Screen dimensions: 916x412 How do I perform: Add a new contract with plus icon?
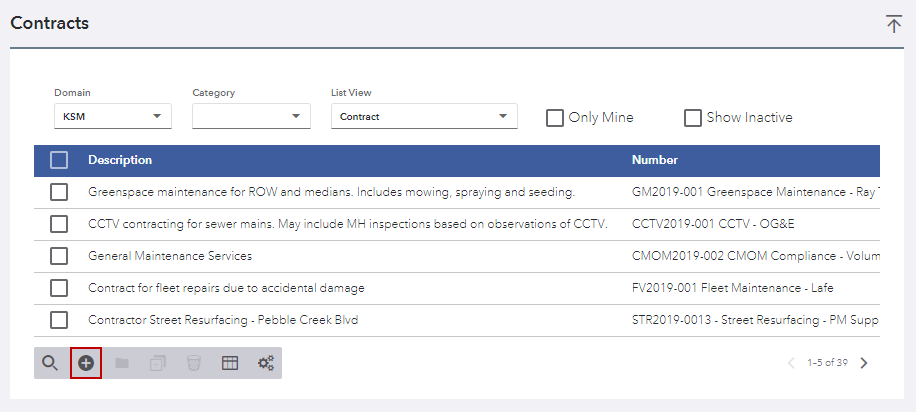pos(86,363)
